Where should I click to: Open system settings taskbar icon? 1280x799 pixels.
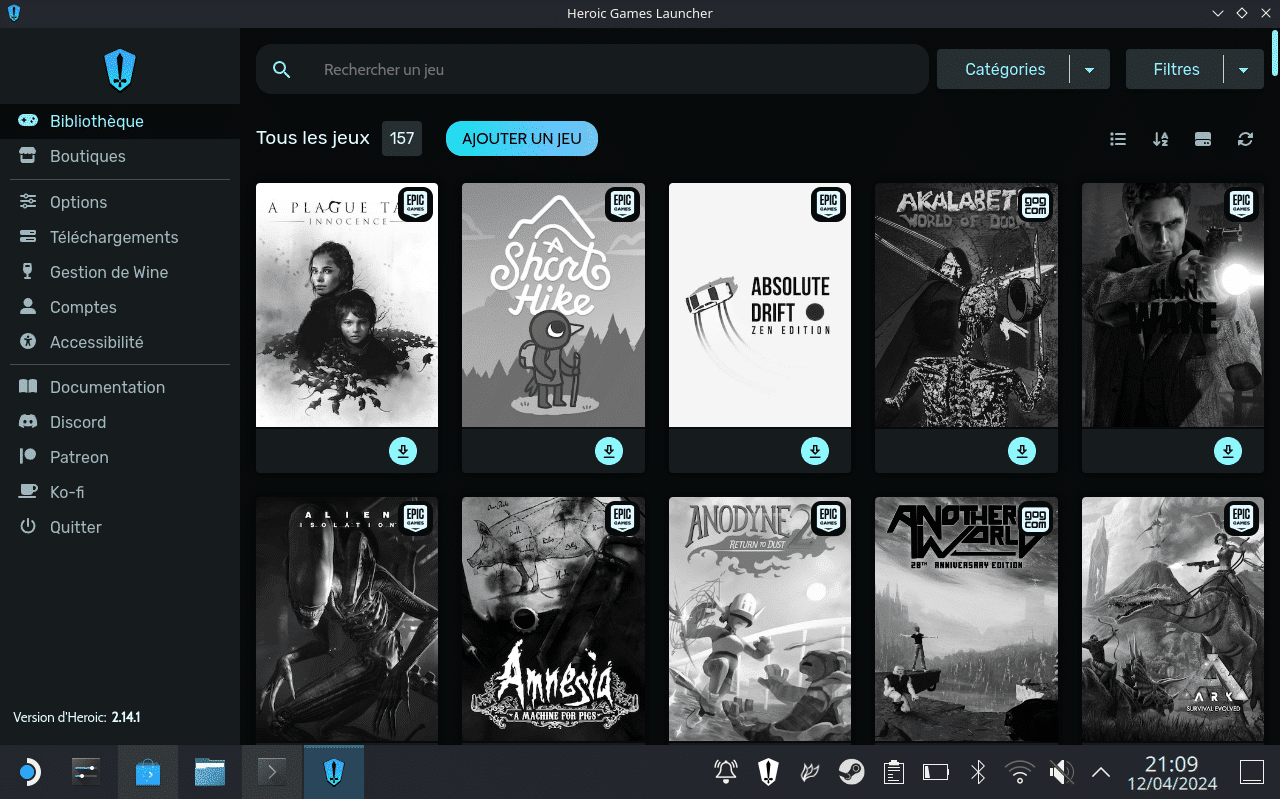coord(86,772)
